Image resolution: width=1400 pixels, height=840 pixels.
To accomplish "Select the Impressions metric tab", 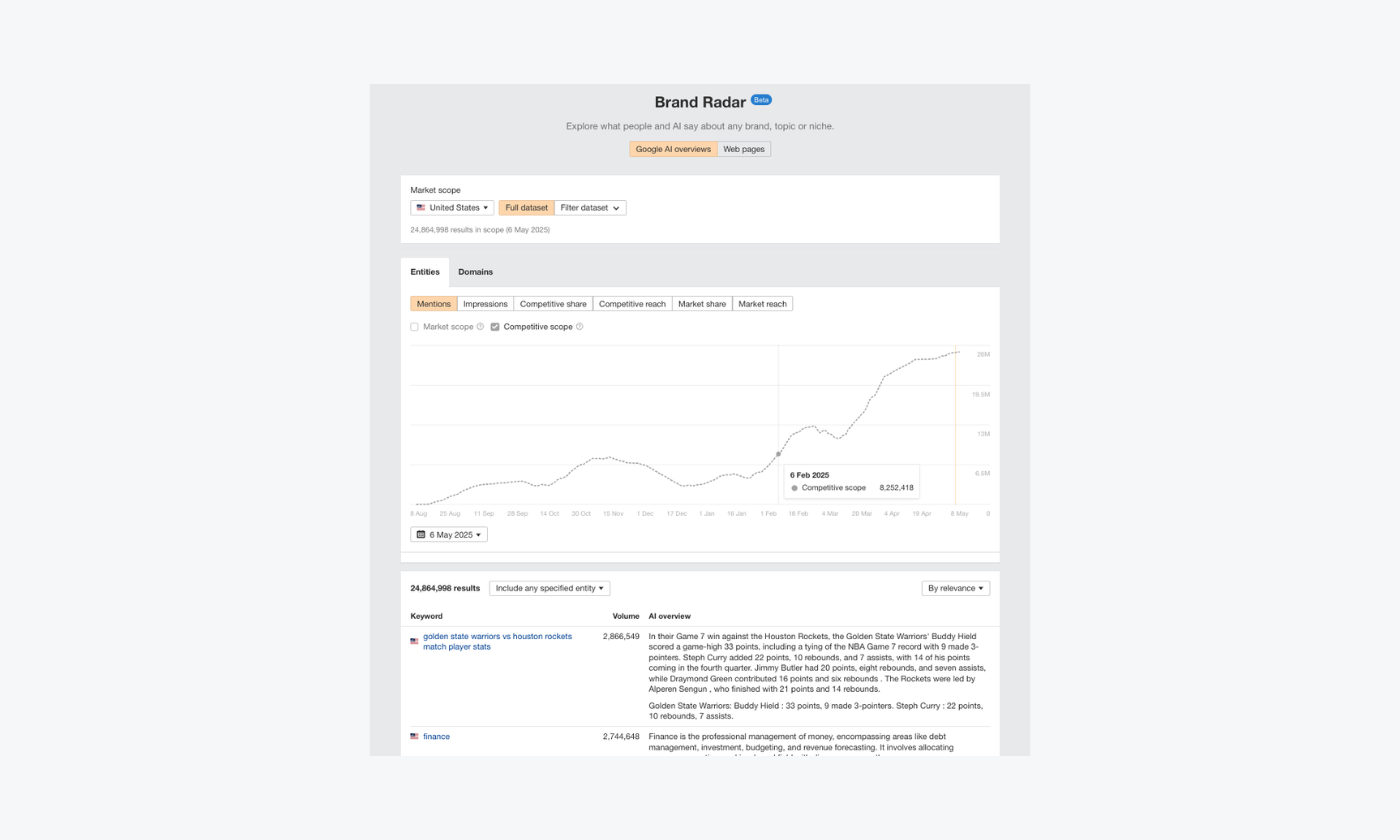I will pos(484,303).
